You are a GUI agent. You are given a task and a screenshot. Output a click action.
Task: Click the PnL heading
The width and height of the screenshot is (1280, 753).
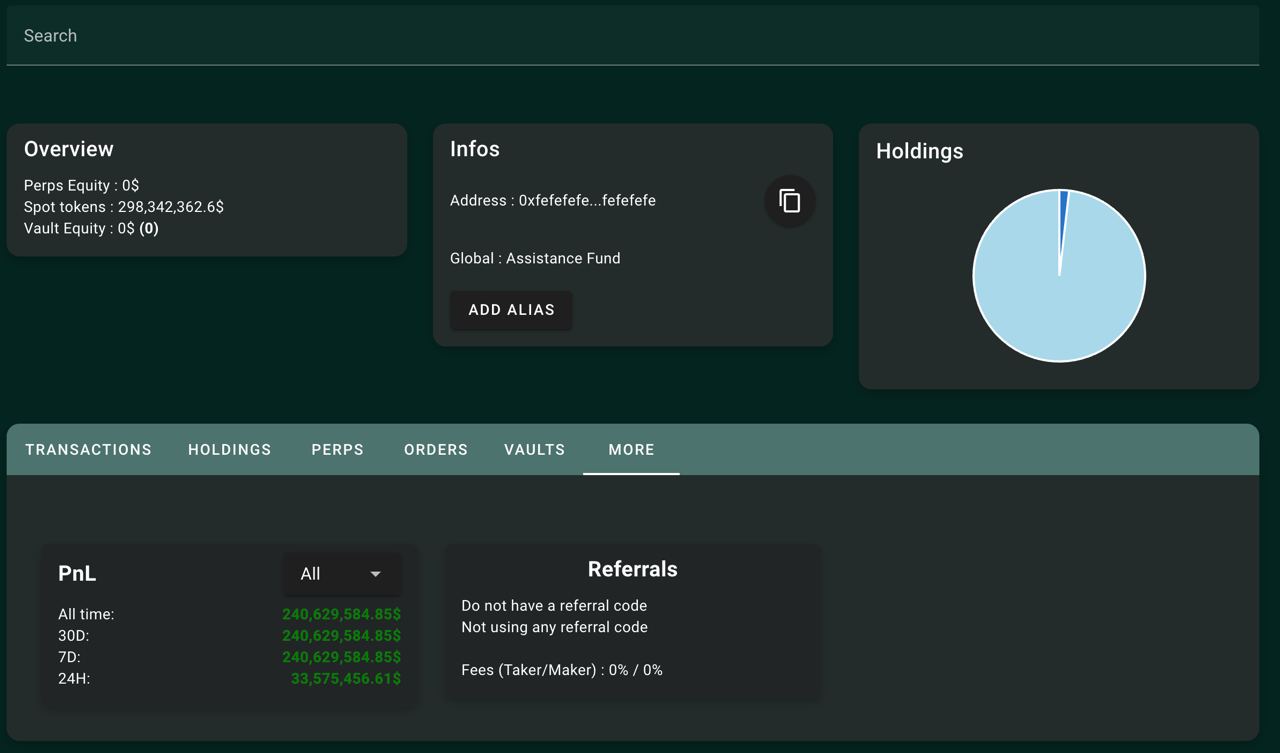click(77, 574)
